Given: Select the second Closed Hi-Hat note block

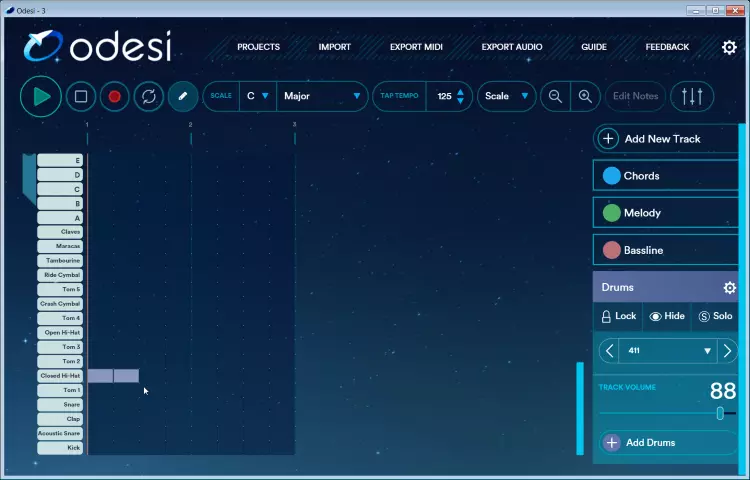Looking at the screenshot, I should point(126,376).
